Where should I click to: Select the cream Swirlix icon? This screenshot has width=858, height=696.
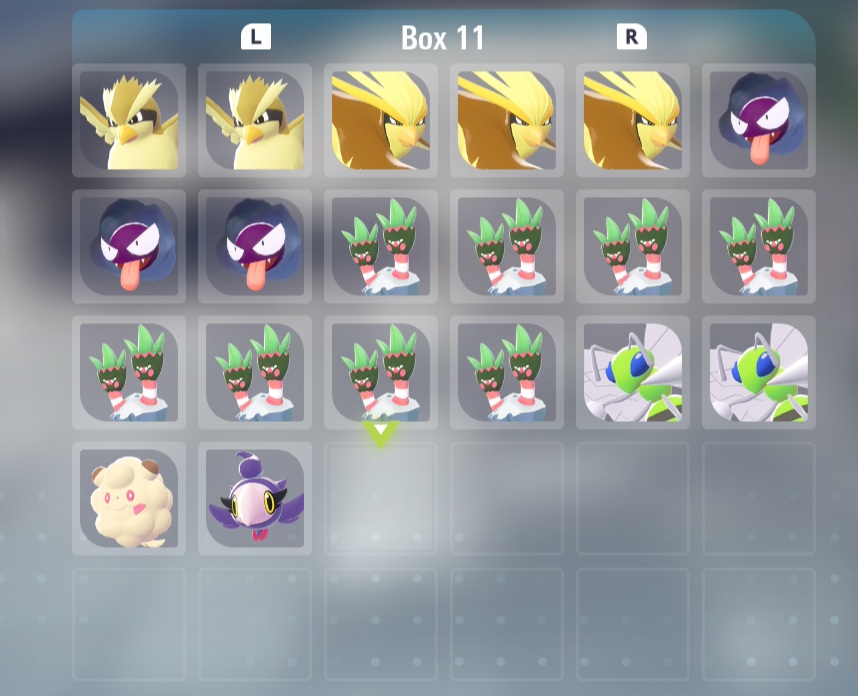[129, 498]
